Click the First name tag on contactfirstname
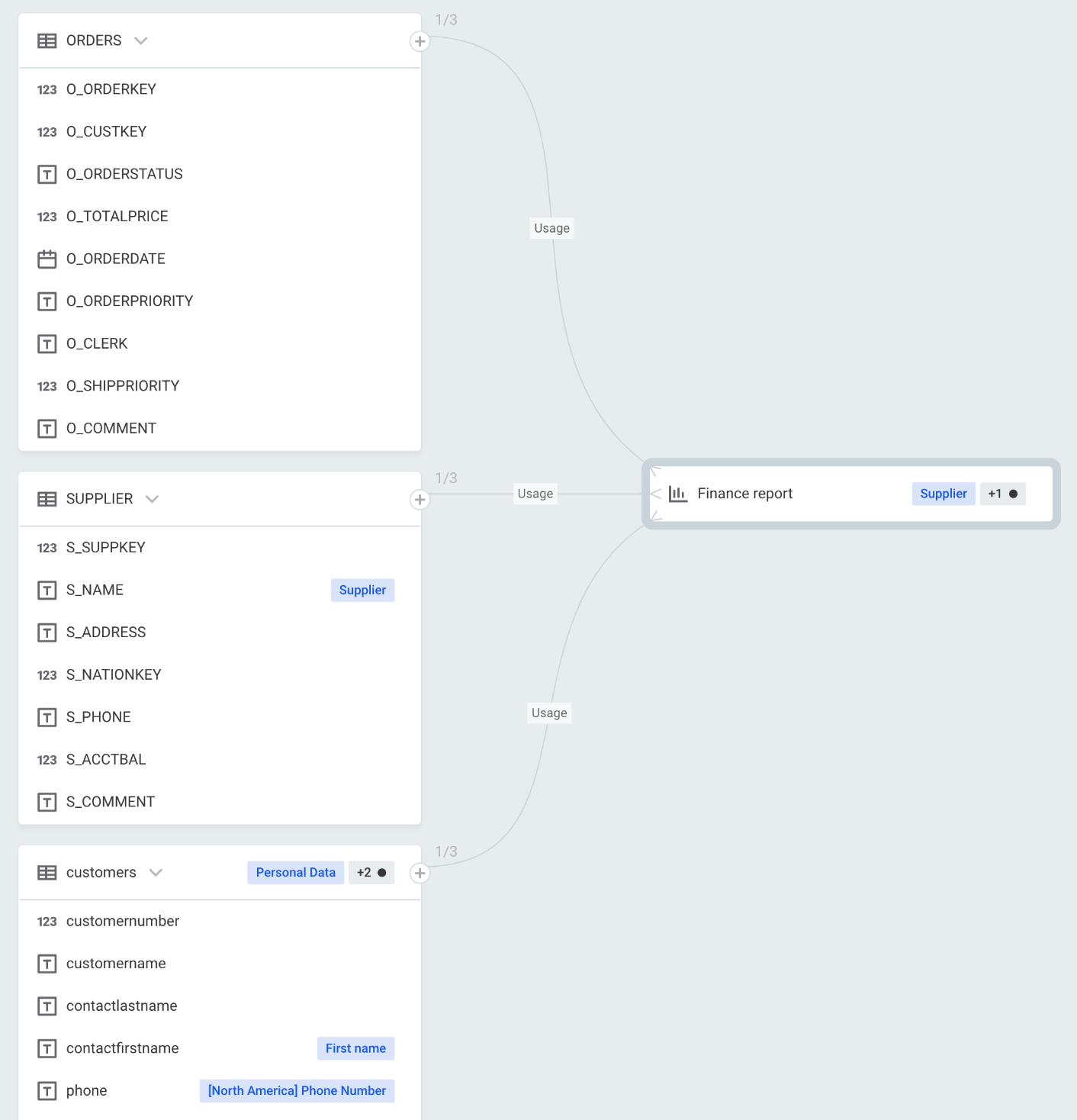This screenshot has height=1120, width=1077. click(355, 1048)
